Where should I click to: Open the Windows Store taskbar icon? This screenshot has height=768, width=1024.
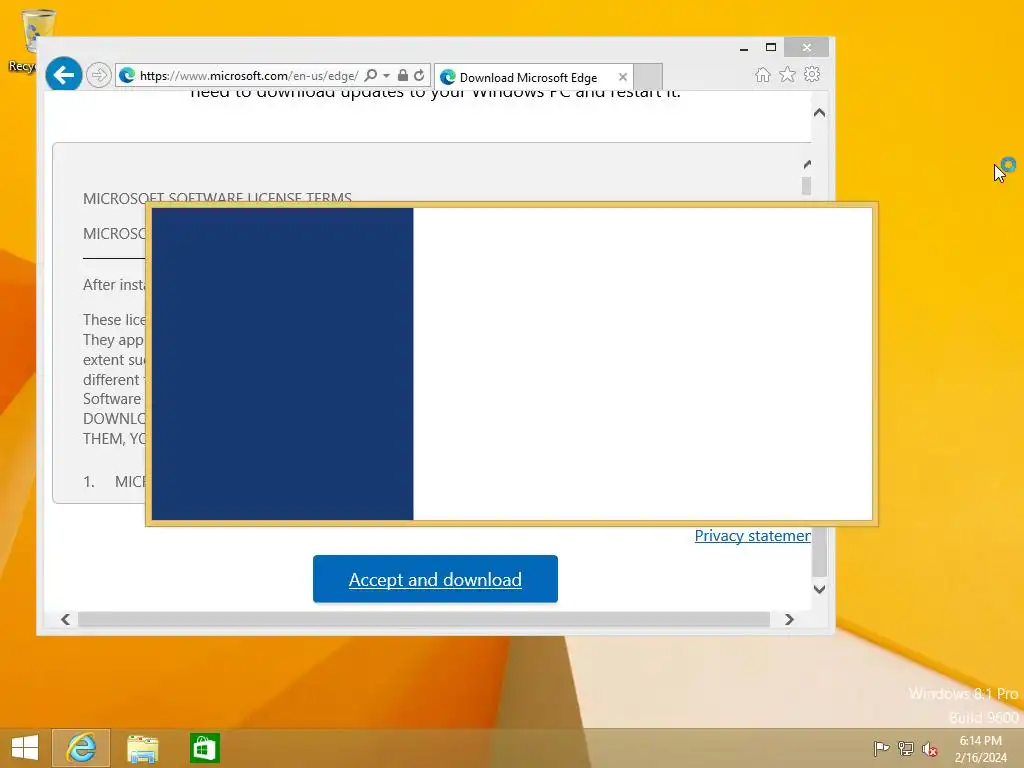coord(204,748)
